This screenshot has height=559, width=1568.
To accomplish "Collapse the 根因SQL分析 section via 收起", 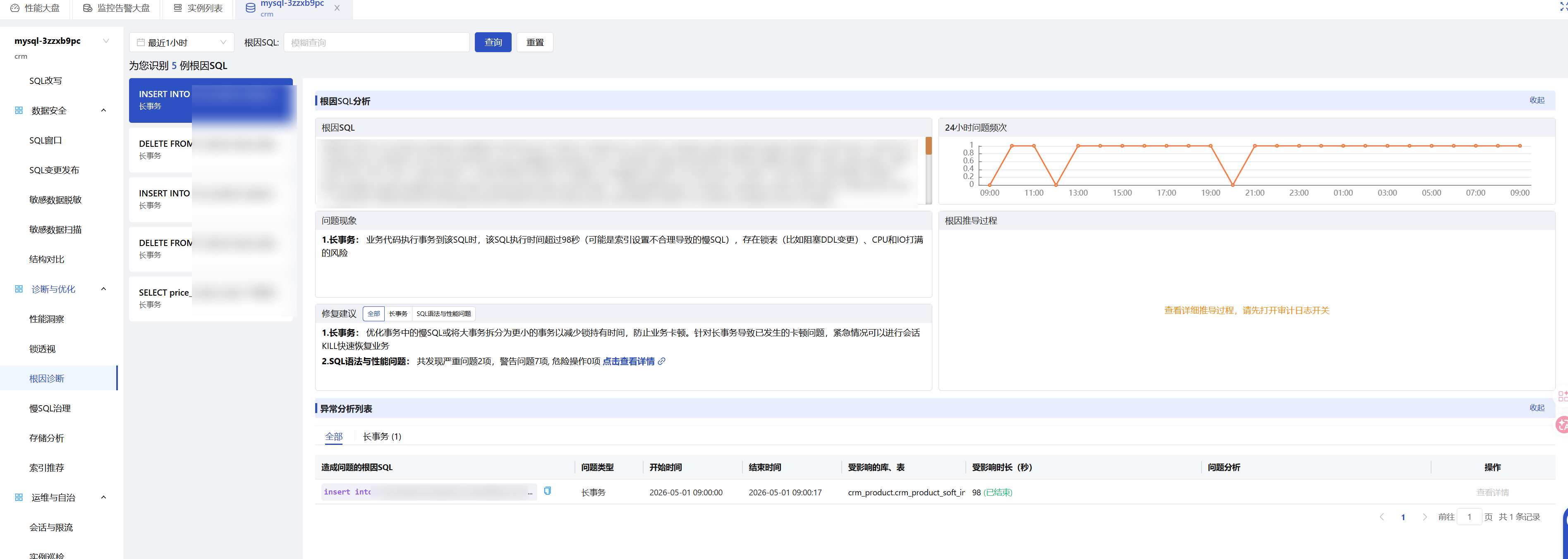I will pos(1537,100).
